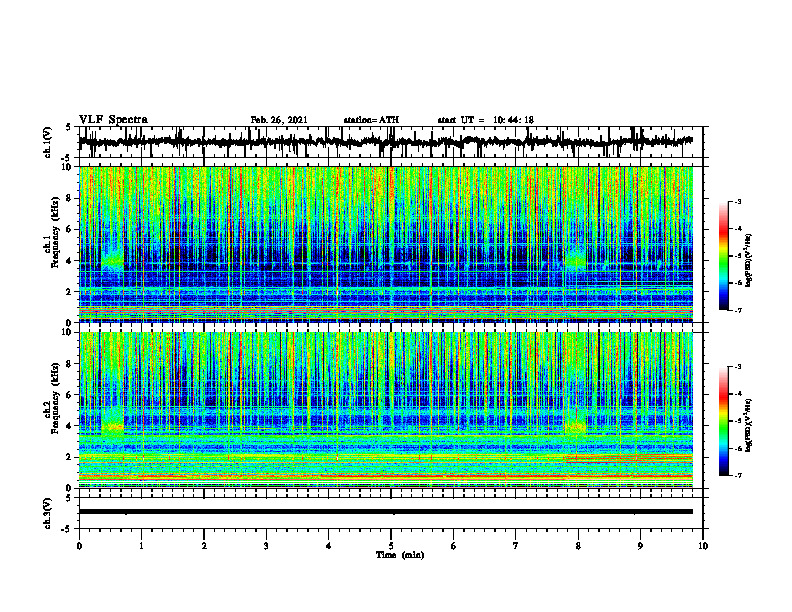Click the "2" kHz tick on ch.2 frequency axis
Viewport: 792px width, 612px height.
pos(69,457)
